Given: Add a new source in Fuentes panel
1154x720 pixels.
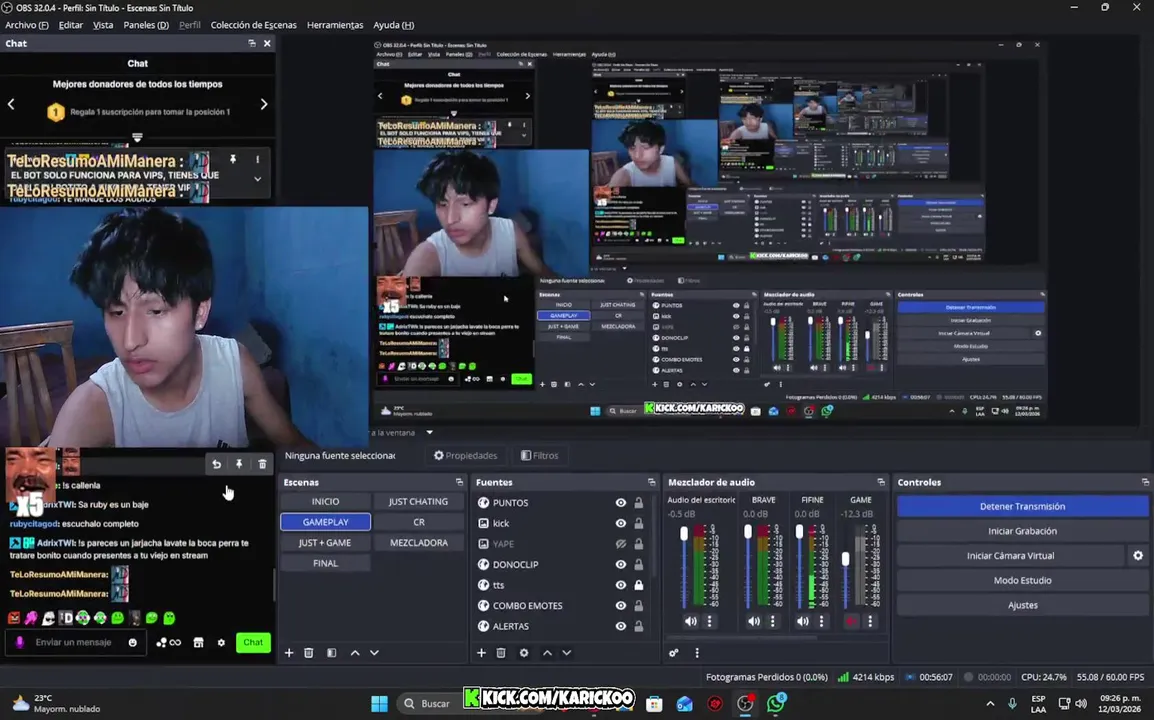Looking at the screenshot, I should pyautogui.click(x=481, y=653).
